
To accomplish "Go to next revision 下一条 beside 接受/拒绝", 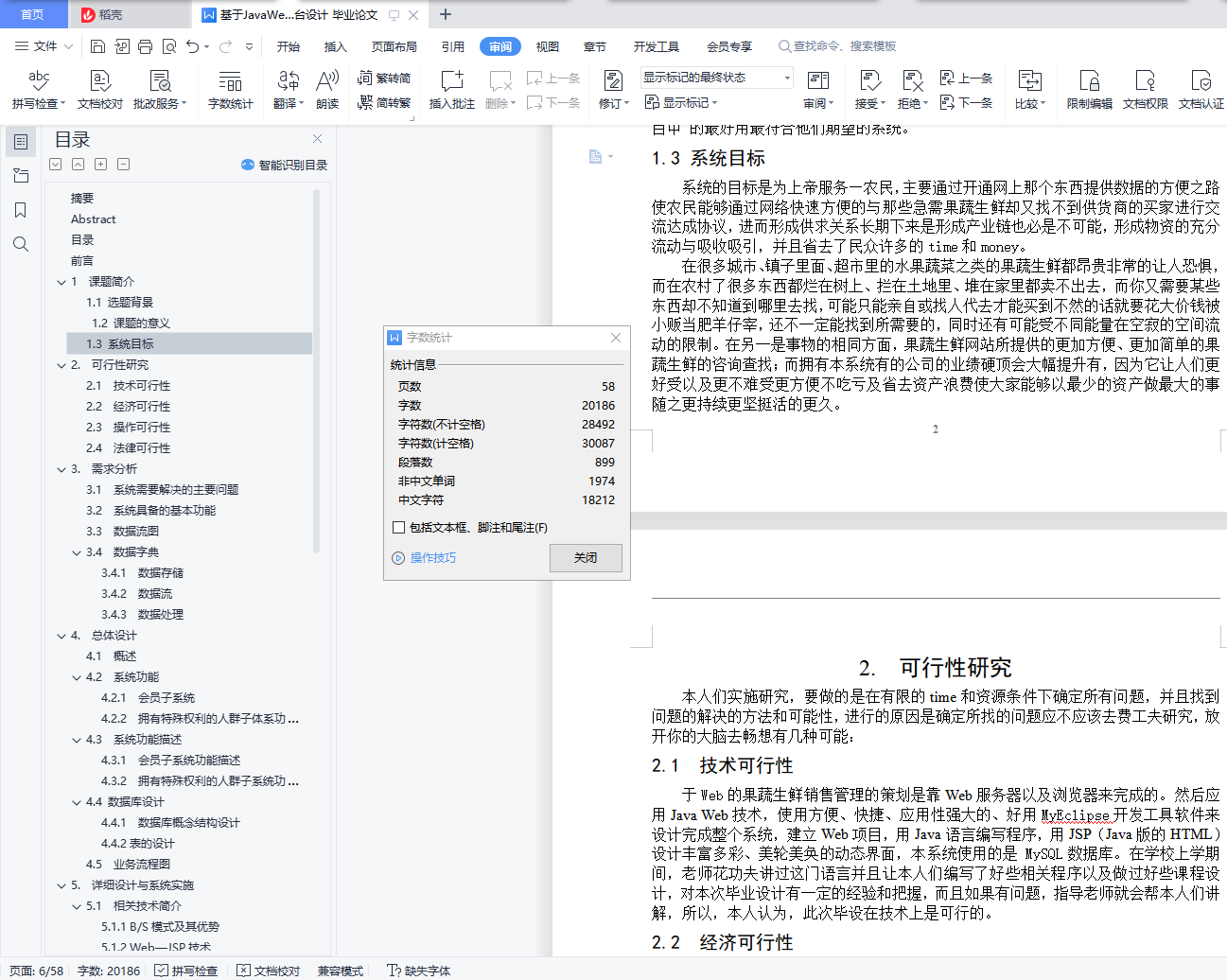I will click(x=966, y=103).
